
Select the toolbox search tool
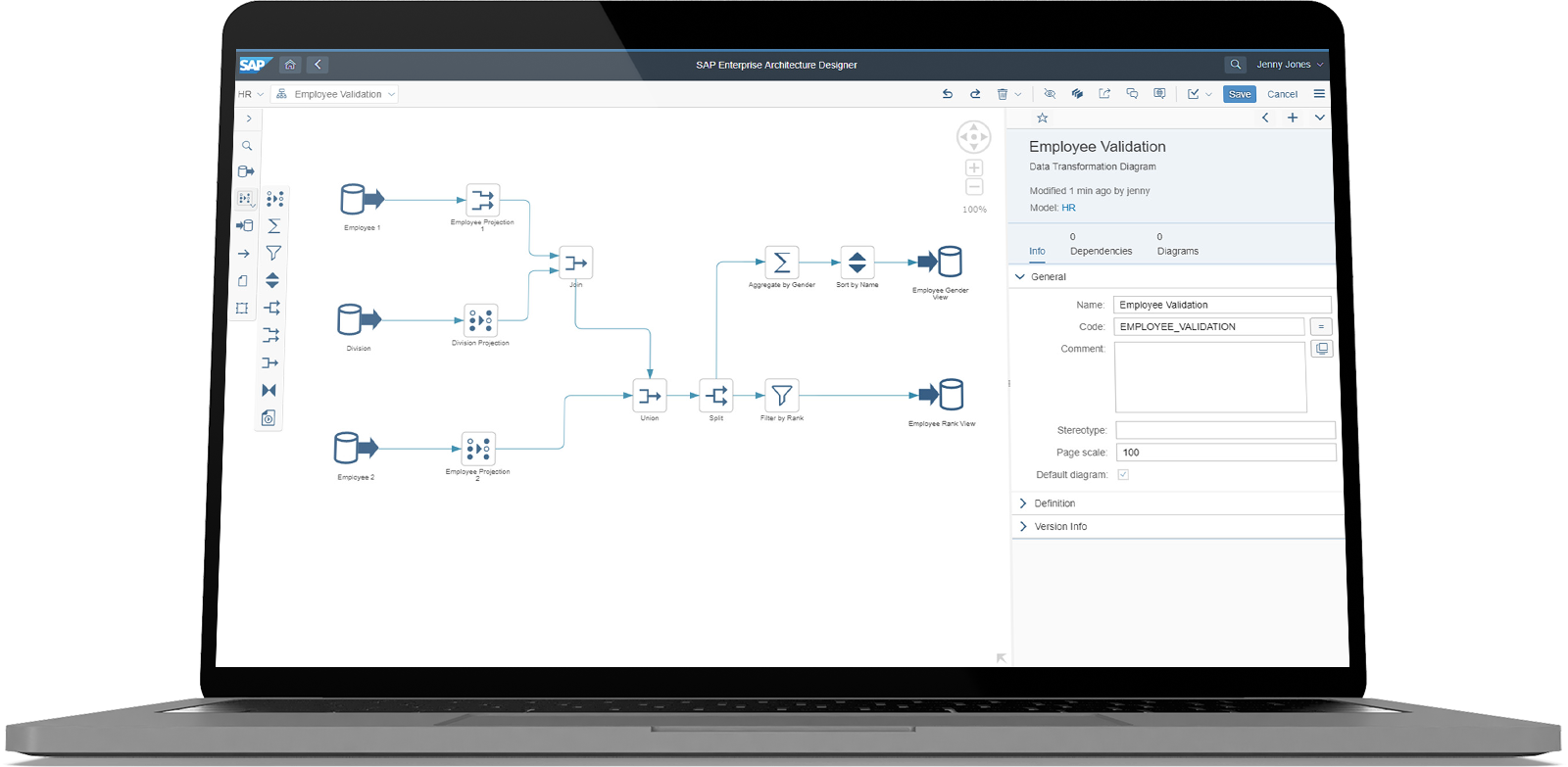[247, 146]
